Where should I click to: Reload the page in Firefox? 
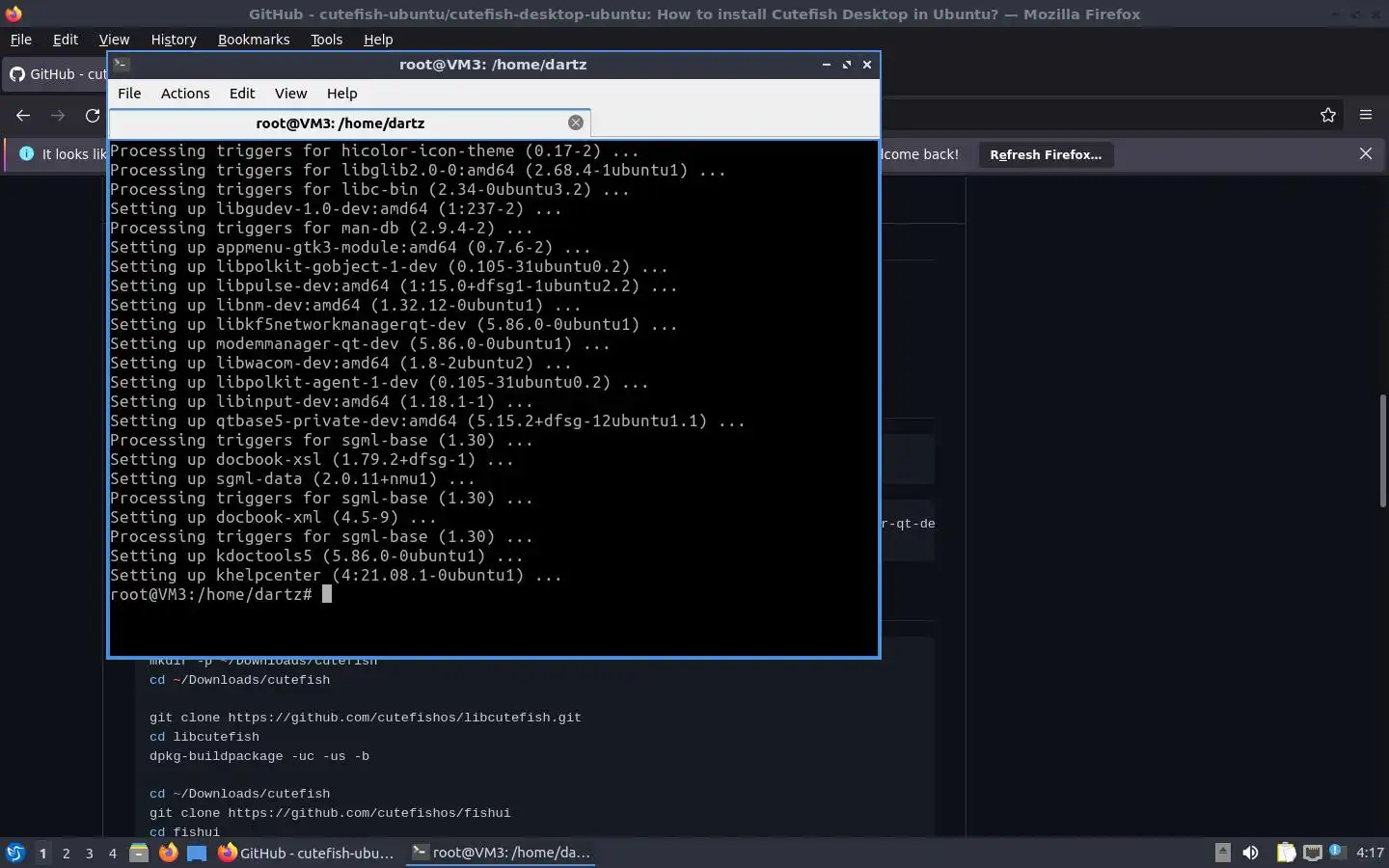[93, 115]
